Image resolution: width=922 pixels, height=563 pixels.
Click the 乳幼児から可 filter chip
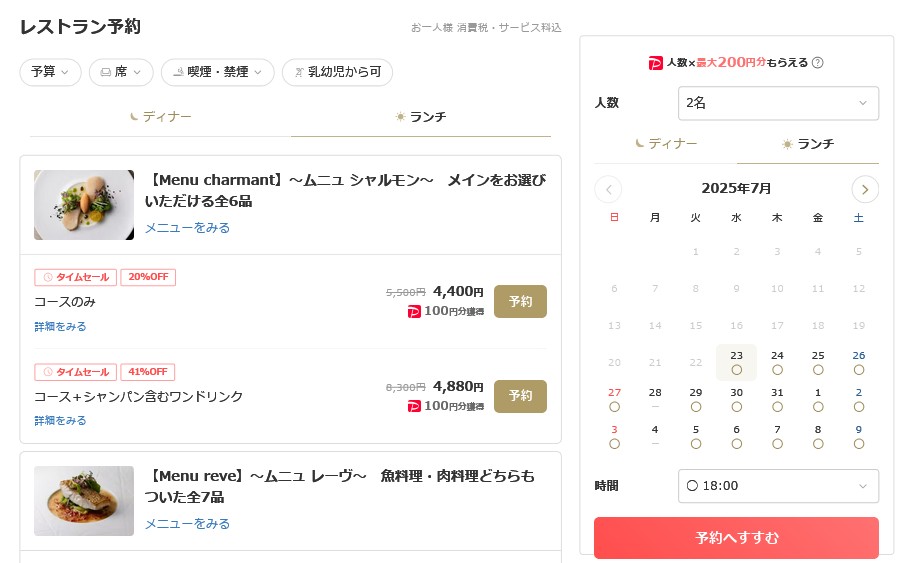pyautogui.click(x=338, y=72)
